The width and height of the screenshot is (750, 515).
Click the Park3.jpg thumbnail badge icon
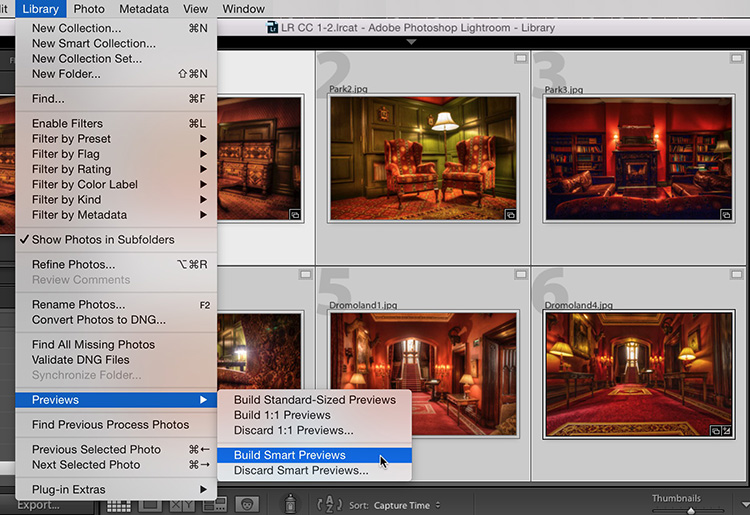click(x=726, y=215)
